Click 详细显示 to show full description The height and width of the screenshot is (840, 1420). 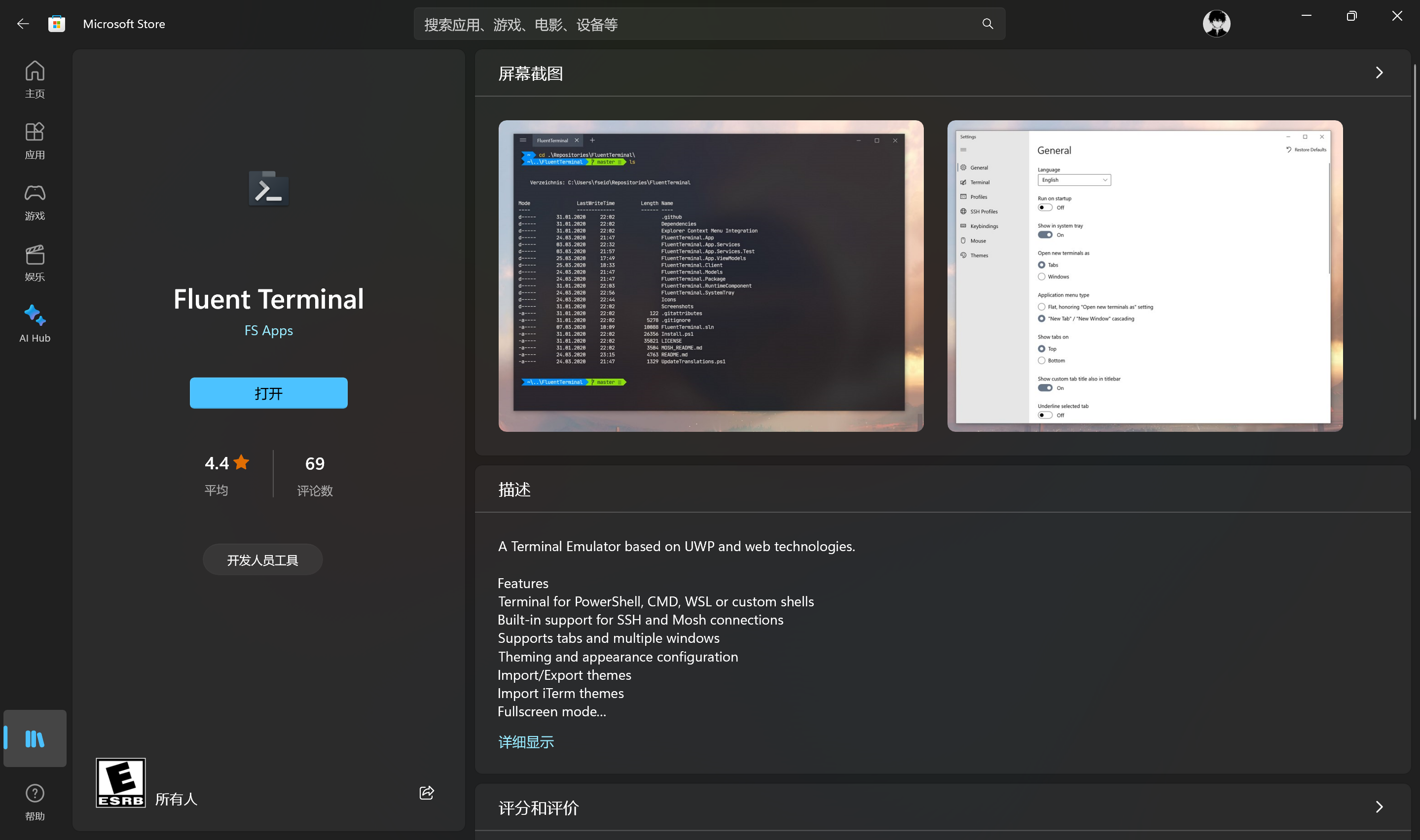tap(525, 742)
